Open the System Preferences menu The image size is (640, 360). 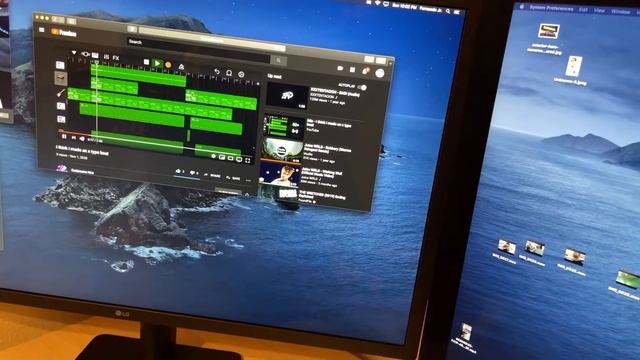click(x=551, y=8)
